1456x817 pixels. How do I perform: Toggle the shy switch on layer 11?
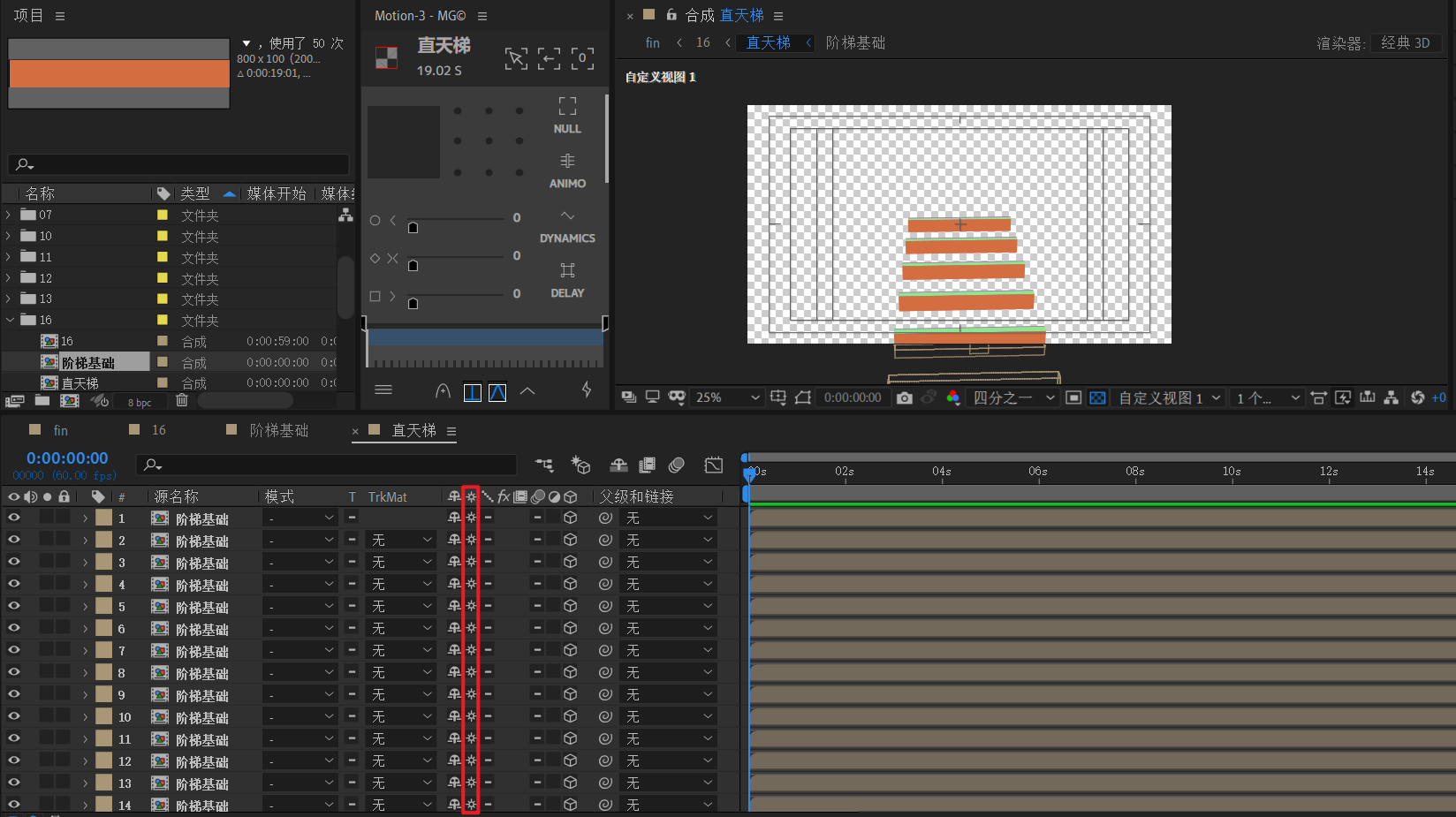[454, 738]
